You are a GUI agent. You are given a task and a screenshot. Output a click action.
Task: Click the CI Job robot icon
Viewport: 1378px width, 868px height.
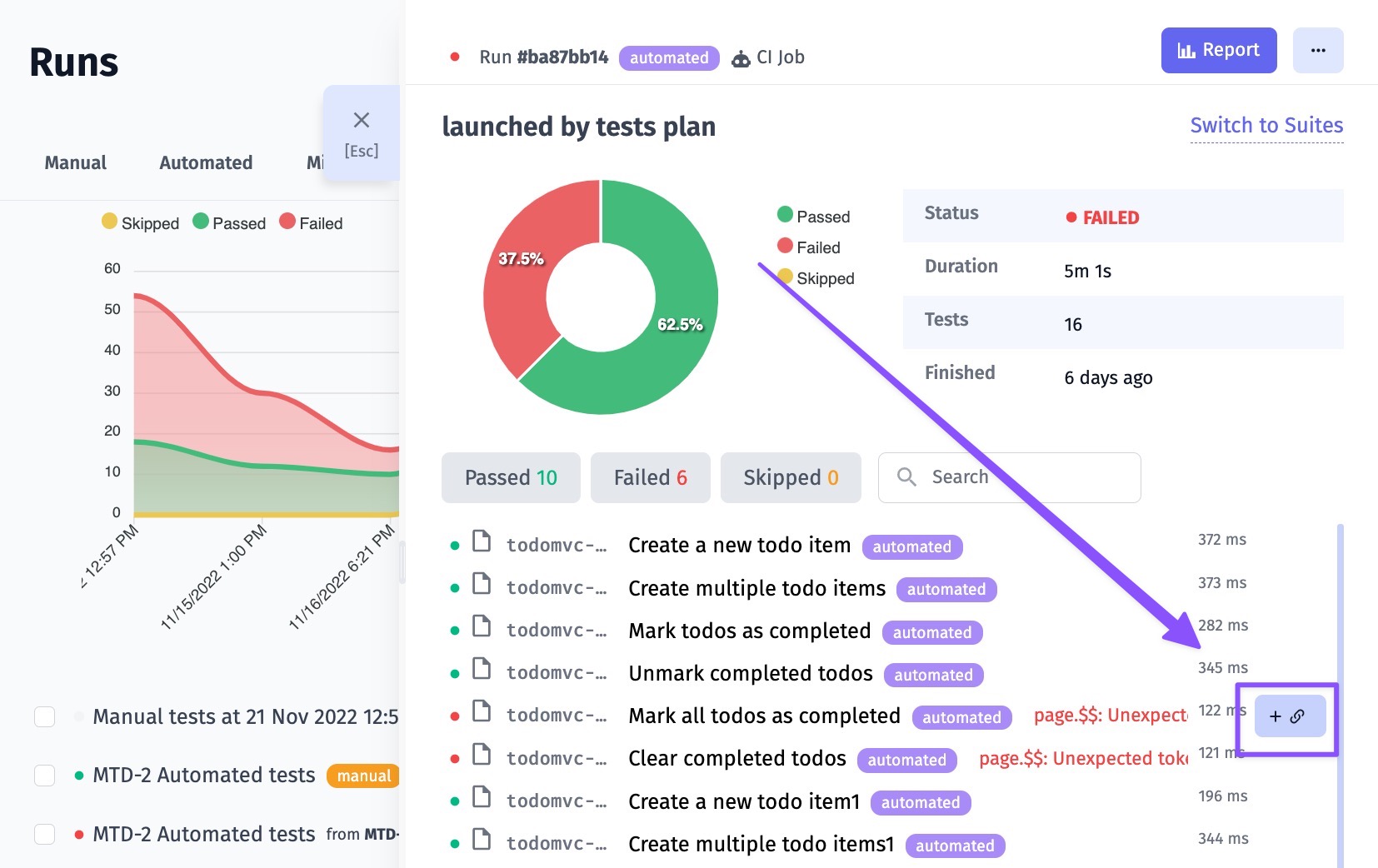click(741, 58)
